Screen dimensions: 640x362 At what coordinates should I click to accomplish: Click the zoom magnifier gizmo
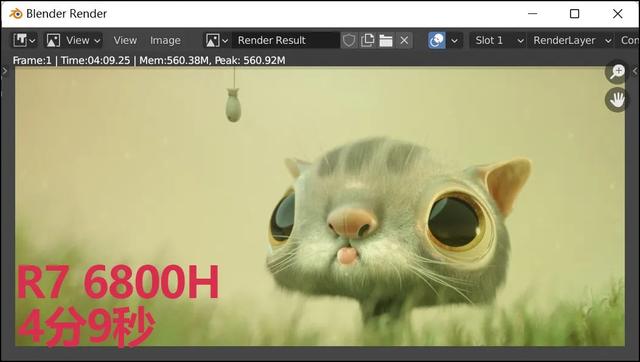[617, 72]
